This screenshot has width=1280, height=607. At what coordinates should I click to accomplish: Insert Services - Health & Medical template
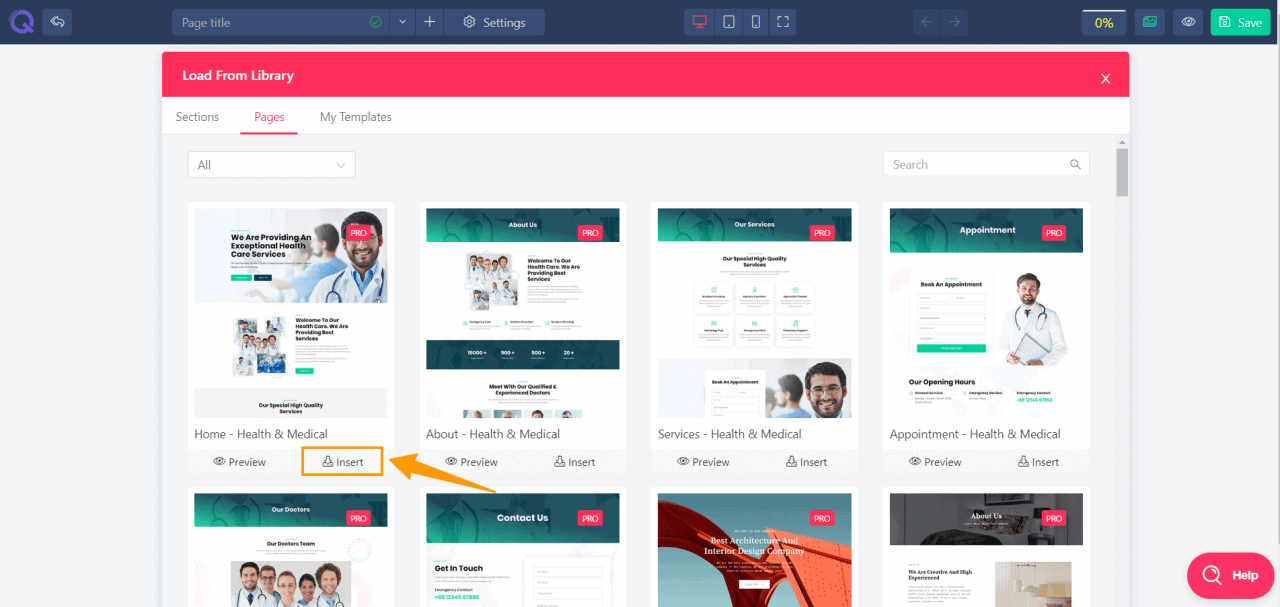(x=807, y=461)
